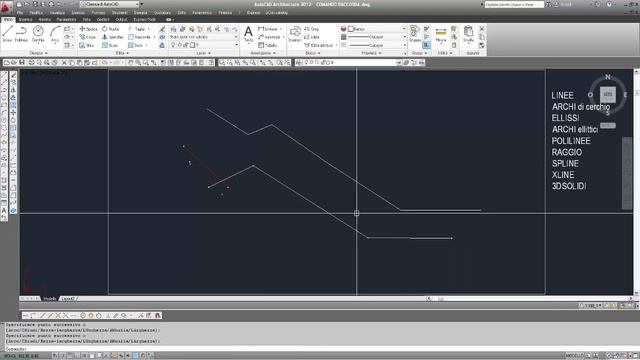Click the horizontal scrollbar below drawing
Image resolution: width=640 pixels, height=360 pixels.
[529, 299]
